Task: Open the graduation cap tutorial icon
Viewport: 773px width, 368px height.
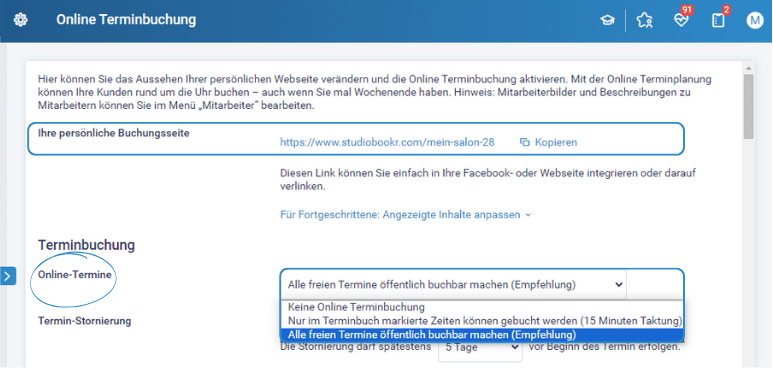Action: [x=607, y=20]
